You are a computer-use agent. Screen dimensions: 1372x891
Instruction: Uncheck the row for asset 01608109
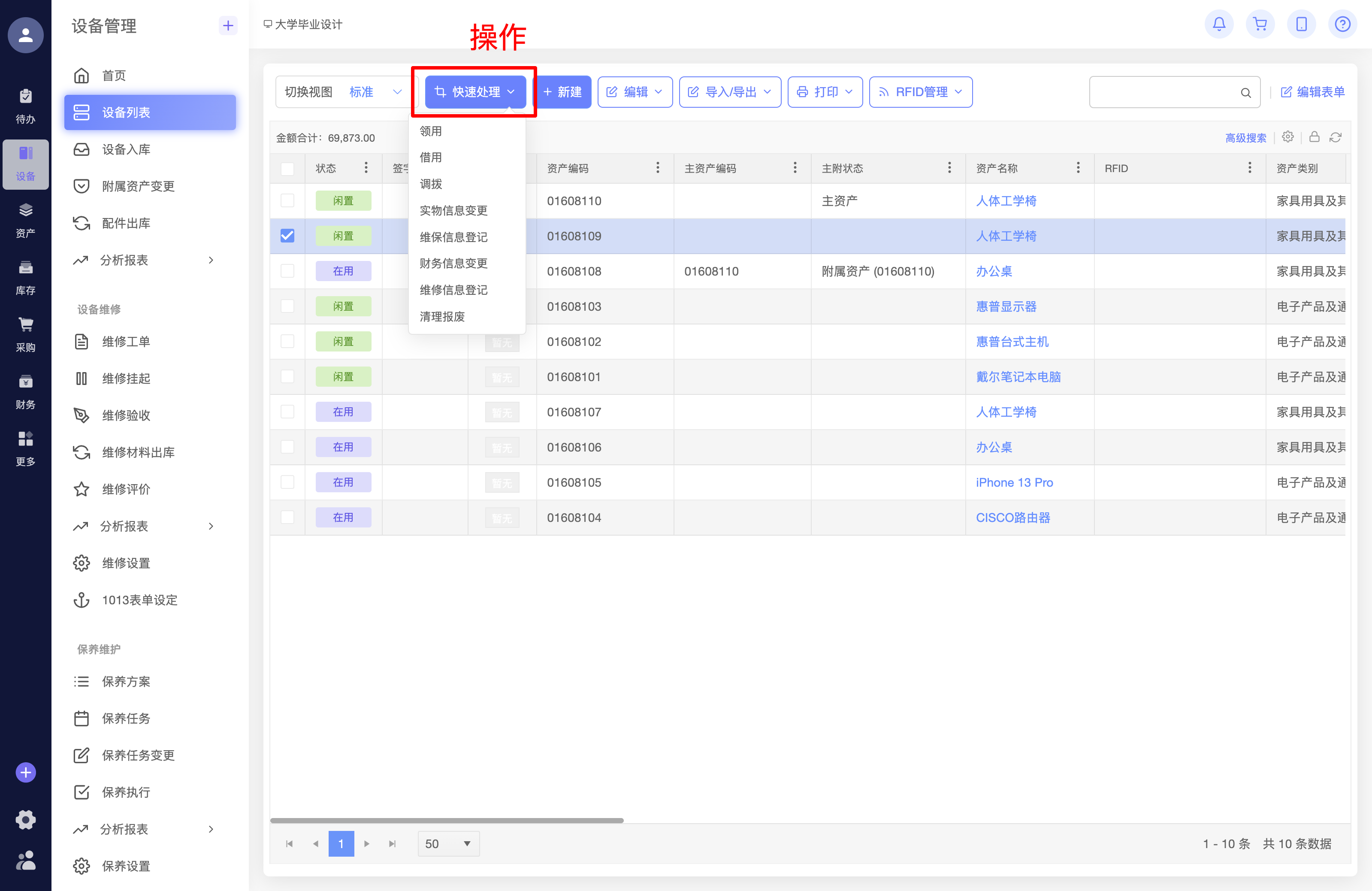287,236
